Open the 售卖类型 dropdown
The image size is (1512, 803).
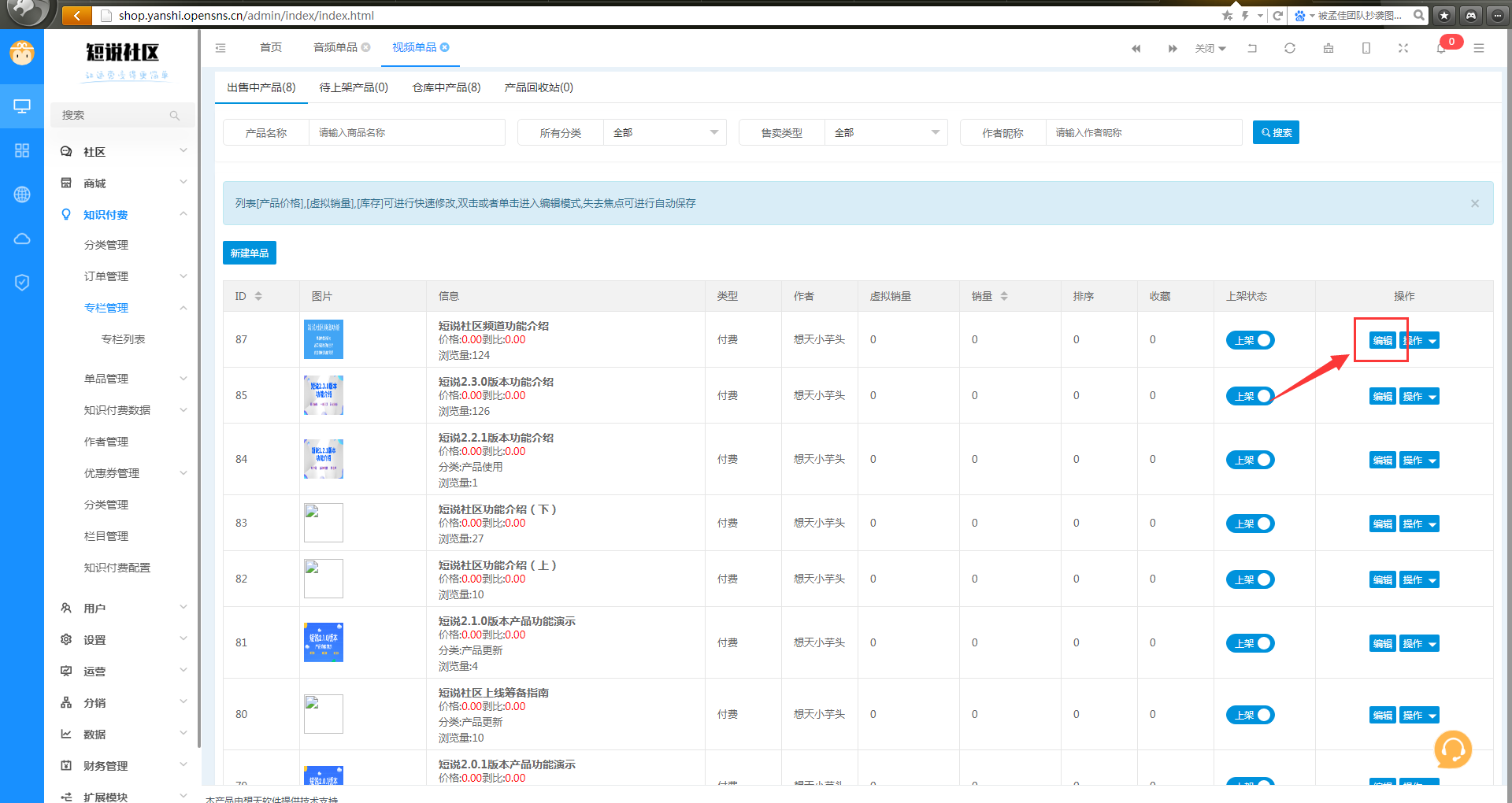point(886,132)
